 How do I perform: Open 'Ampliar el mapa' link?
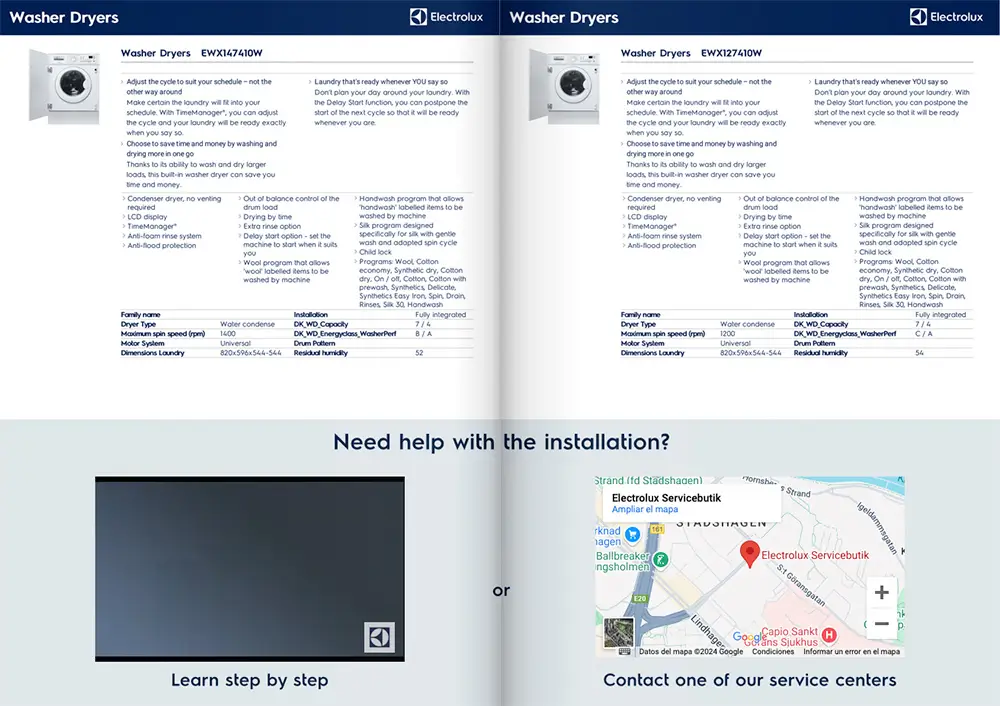tap(645, 509)
